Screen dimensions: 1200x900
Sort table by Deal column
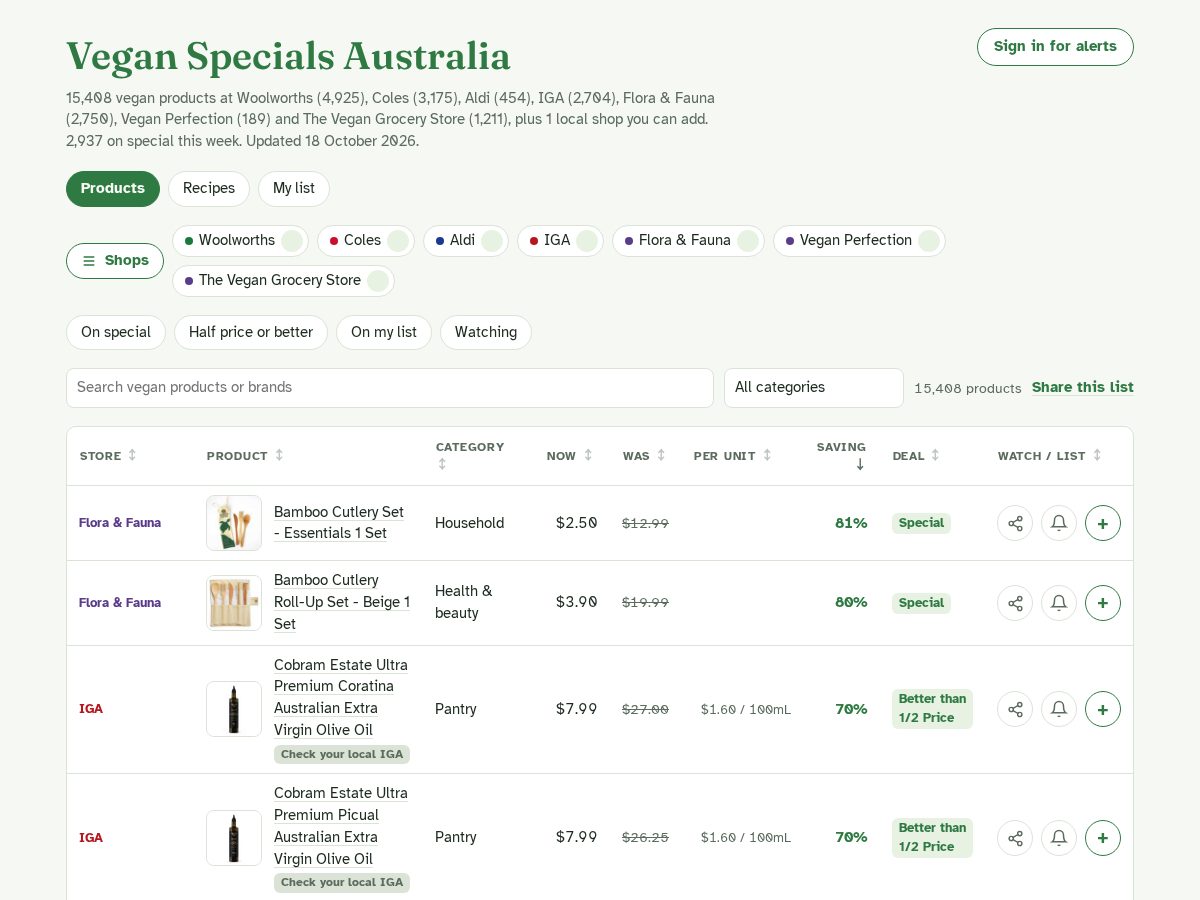[x=916, y=456]
